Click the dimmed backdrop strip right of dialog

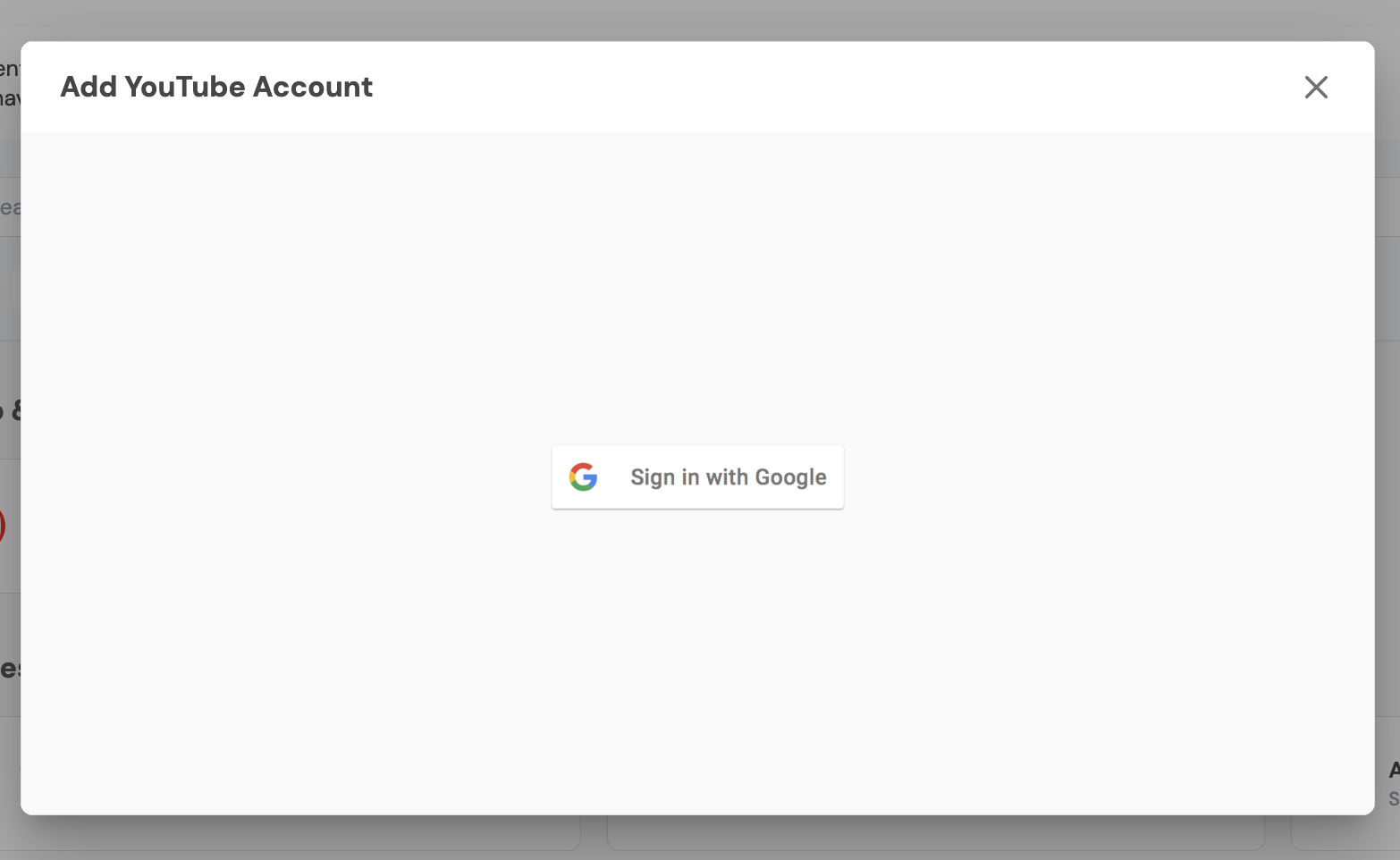[1387, 447]
